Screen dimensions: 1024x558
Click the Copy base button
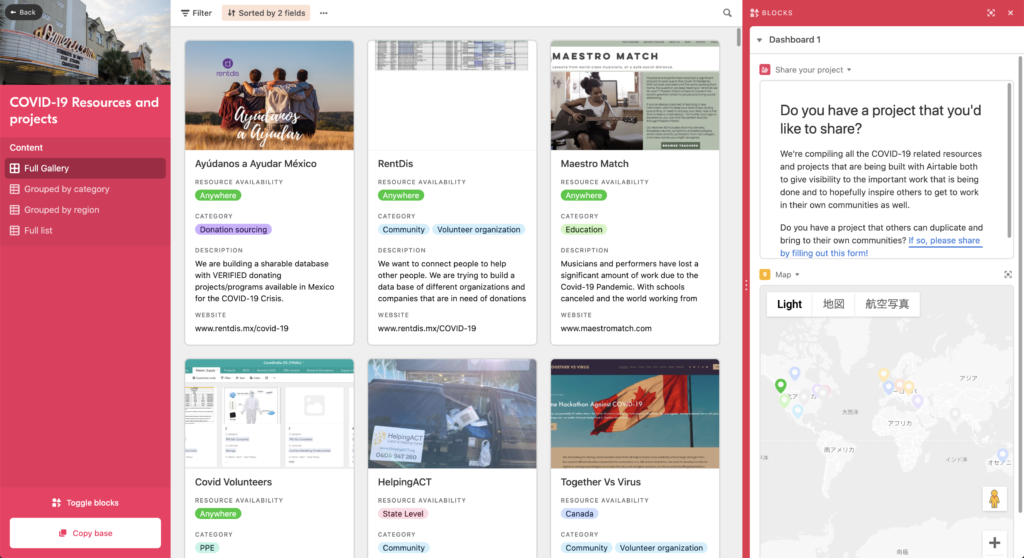[x=85, y=533]
